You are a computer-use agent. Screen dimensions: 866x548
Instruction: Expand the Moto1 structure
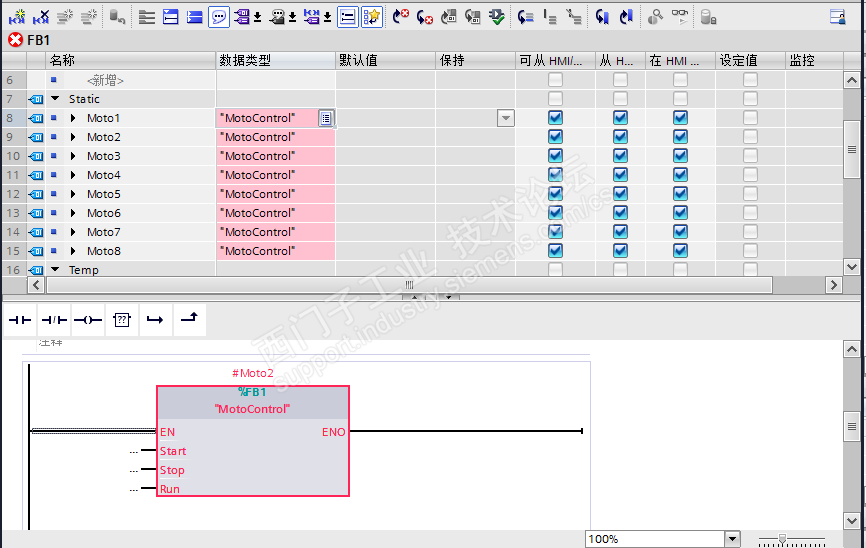point(73,118)
